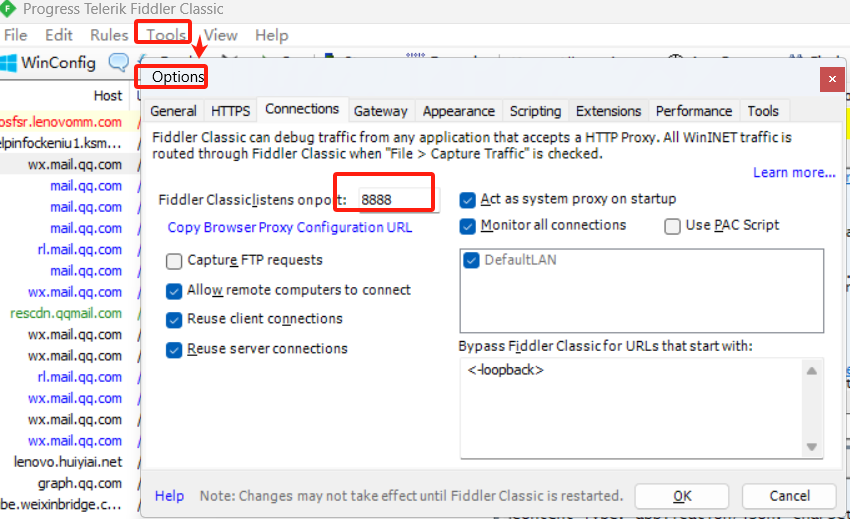Open the Tools menu in menu bar
The width and height of the screenshot is (850, 519).
(166, 35)
